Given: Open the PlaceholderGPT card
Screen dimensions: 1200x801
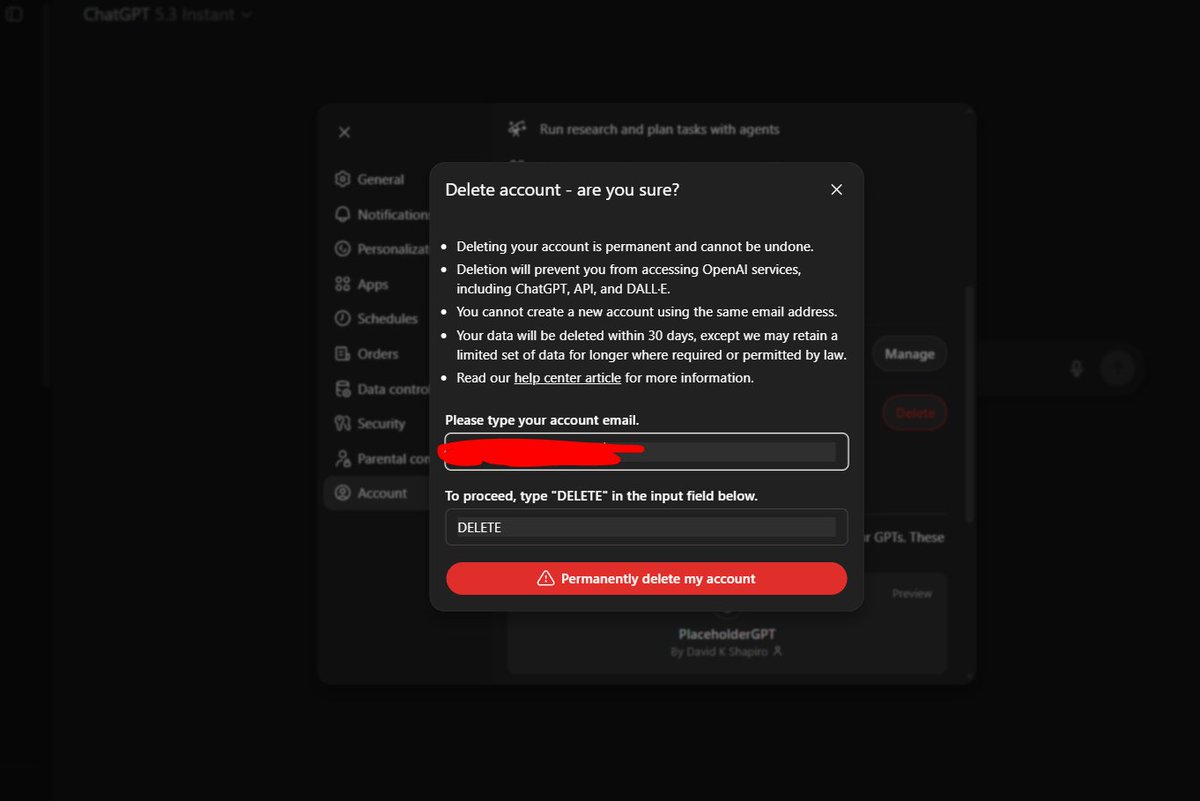Looking at the screenshot, I should click(727, 623).
